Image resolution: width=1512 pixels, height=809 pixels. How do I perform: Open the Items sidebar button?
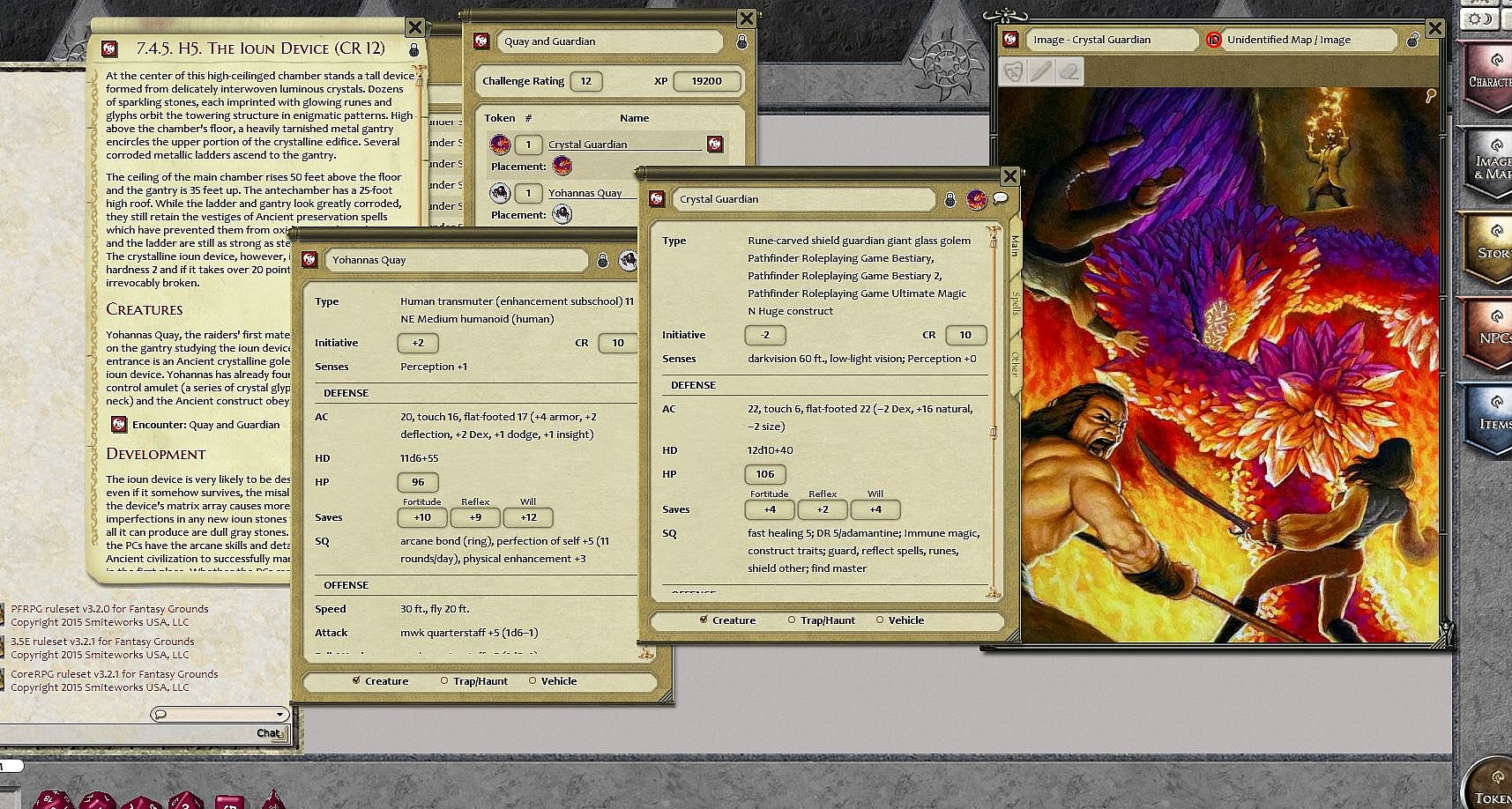[x=1488, y=420]
